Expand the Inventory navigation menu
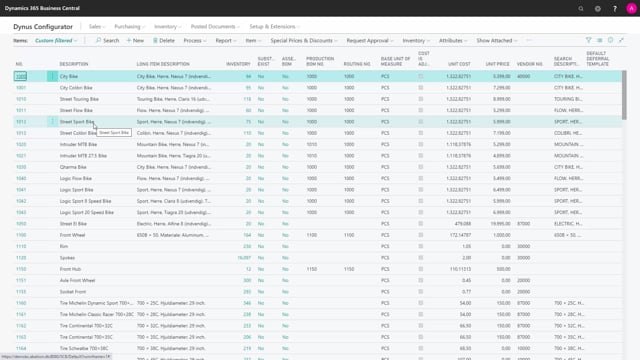 tap(167, 27)
